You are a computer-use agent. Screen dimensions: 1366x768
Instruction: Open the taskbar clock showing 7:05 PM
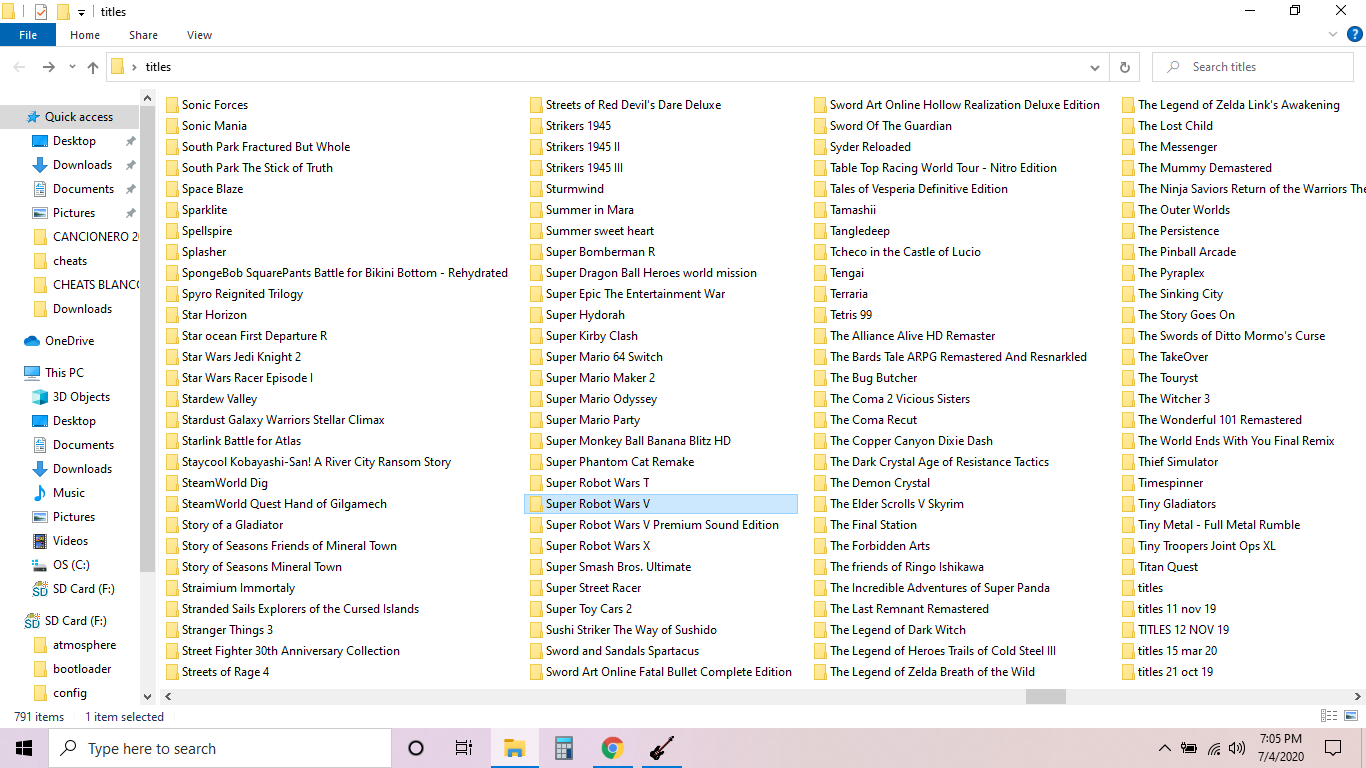pos(1281,748)
